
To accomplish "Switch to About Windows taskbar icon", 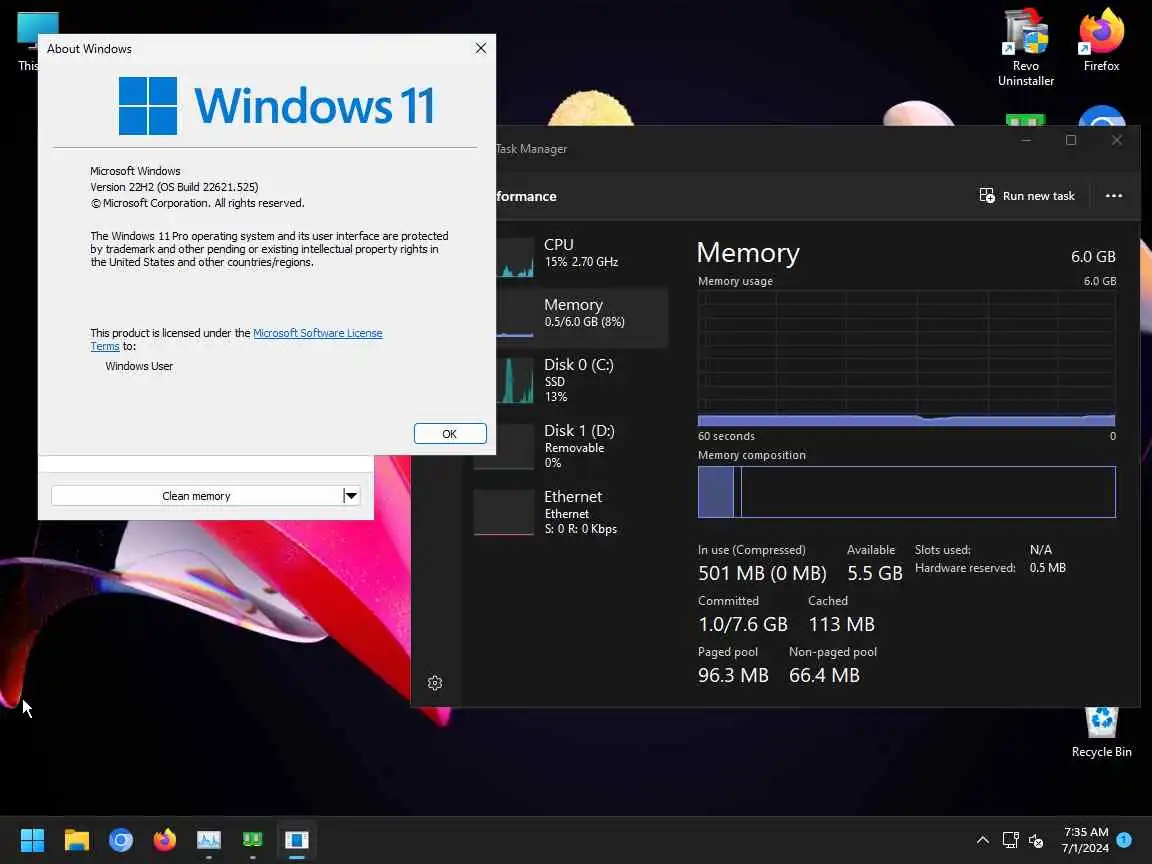I will 297,840.
